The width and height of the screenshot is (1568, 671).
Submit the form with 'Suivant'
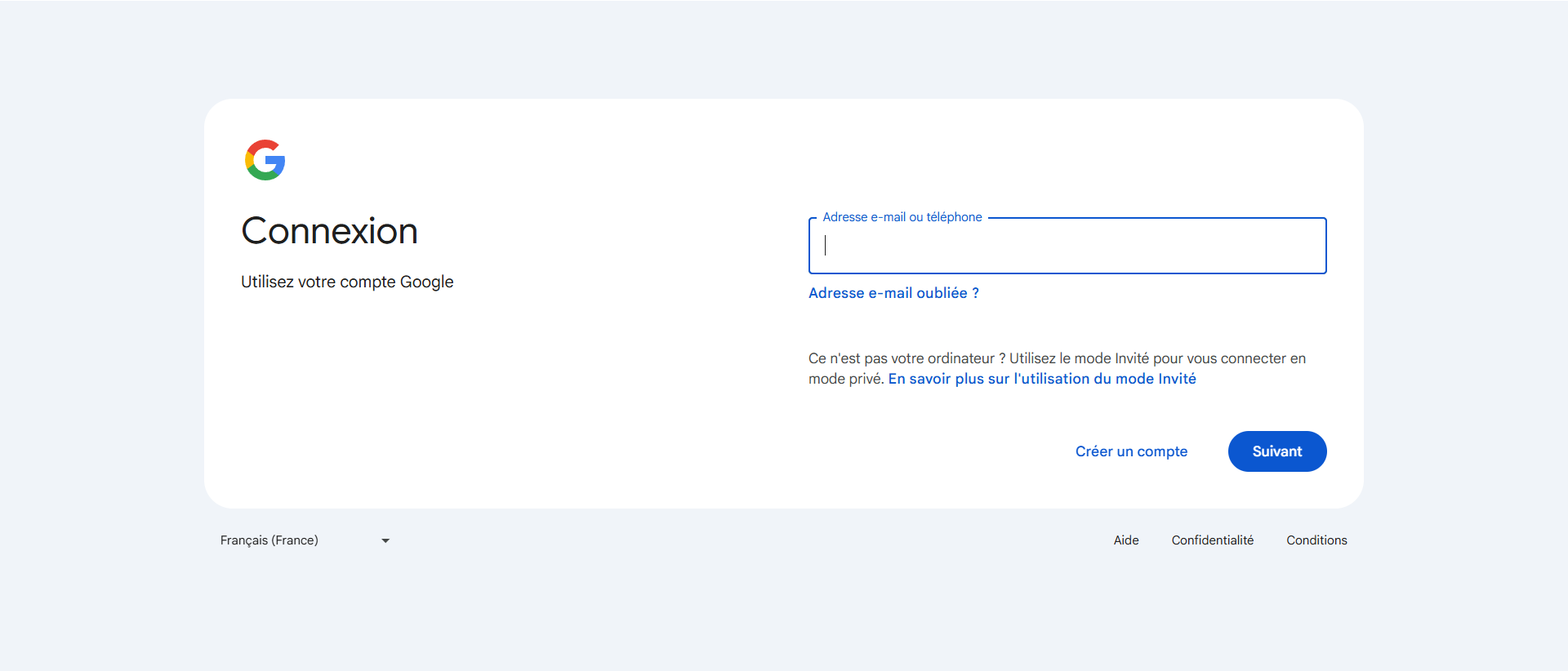pyautogui.click(x=1276, y=451)
